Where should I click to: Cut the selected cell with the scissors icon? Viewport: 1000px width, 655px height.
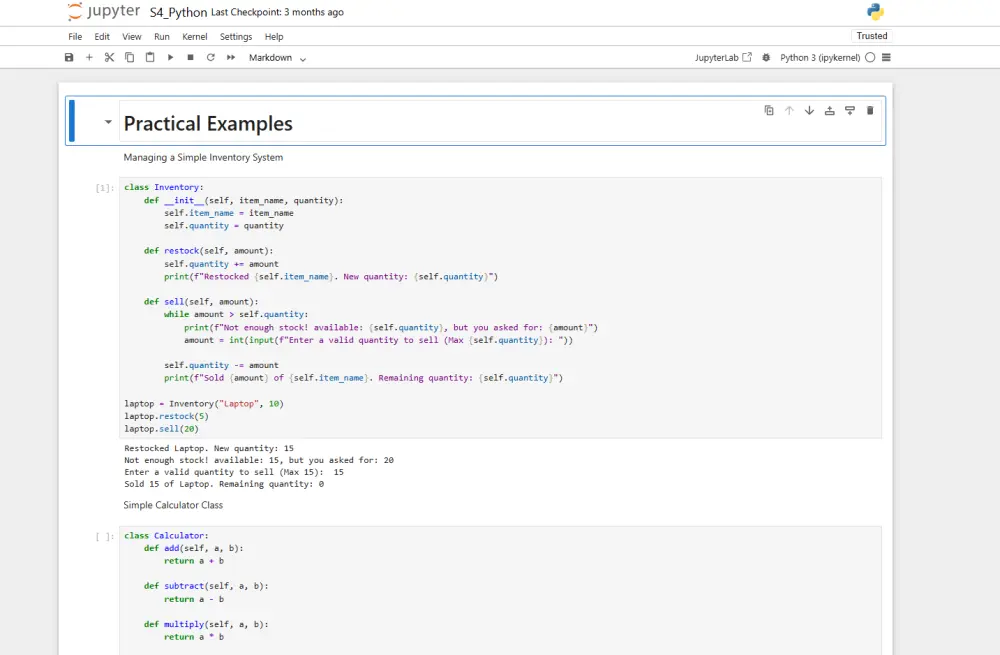[109, 57]
